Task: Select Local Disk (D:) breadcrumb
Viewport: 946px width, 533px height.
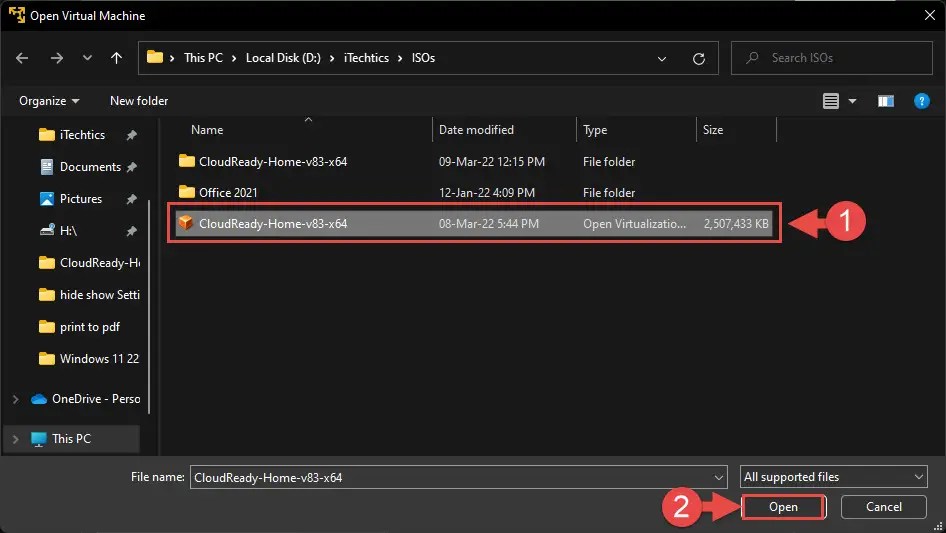Action: (283, 58)
